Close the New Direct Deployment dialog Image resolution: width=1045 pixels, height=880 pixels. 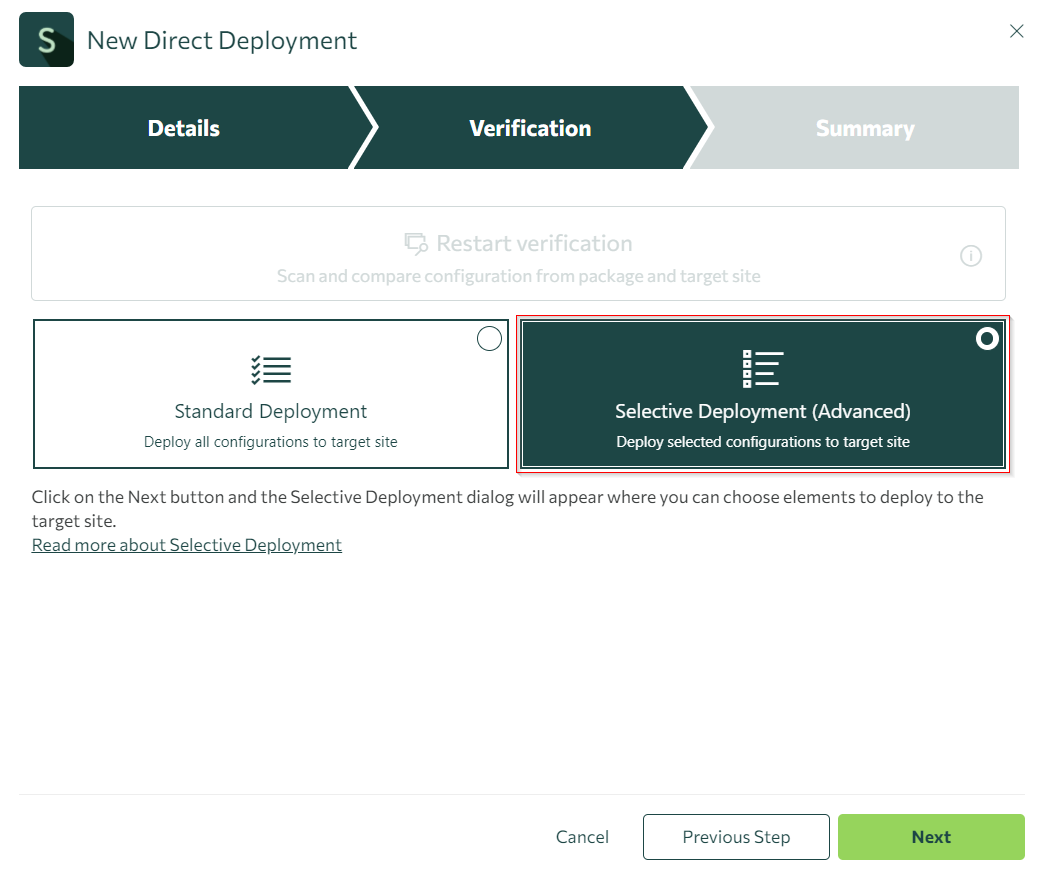point(1017,31)
